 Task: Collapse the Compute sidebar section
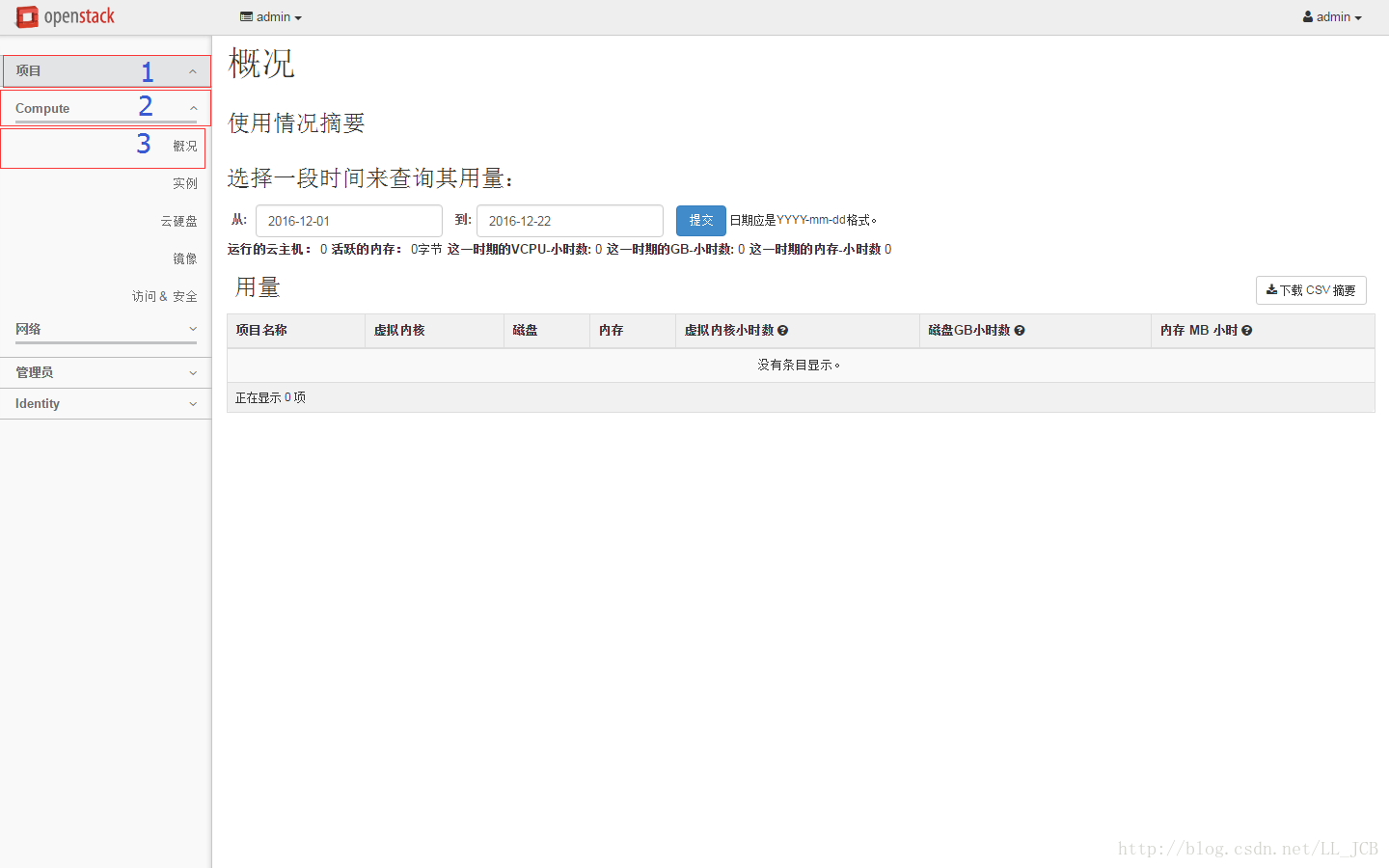click(x=106, y=108)
